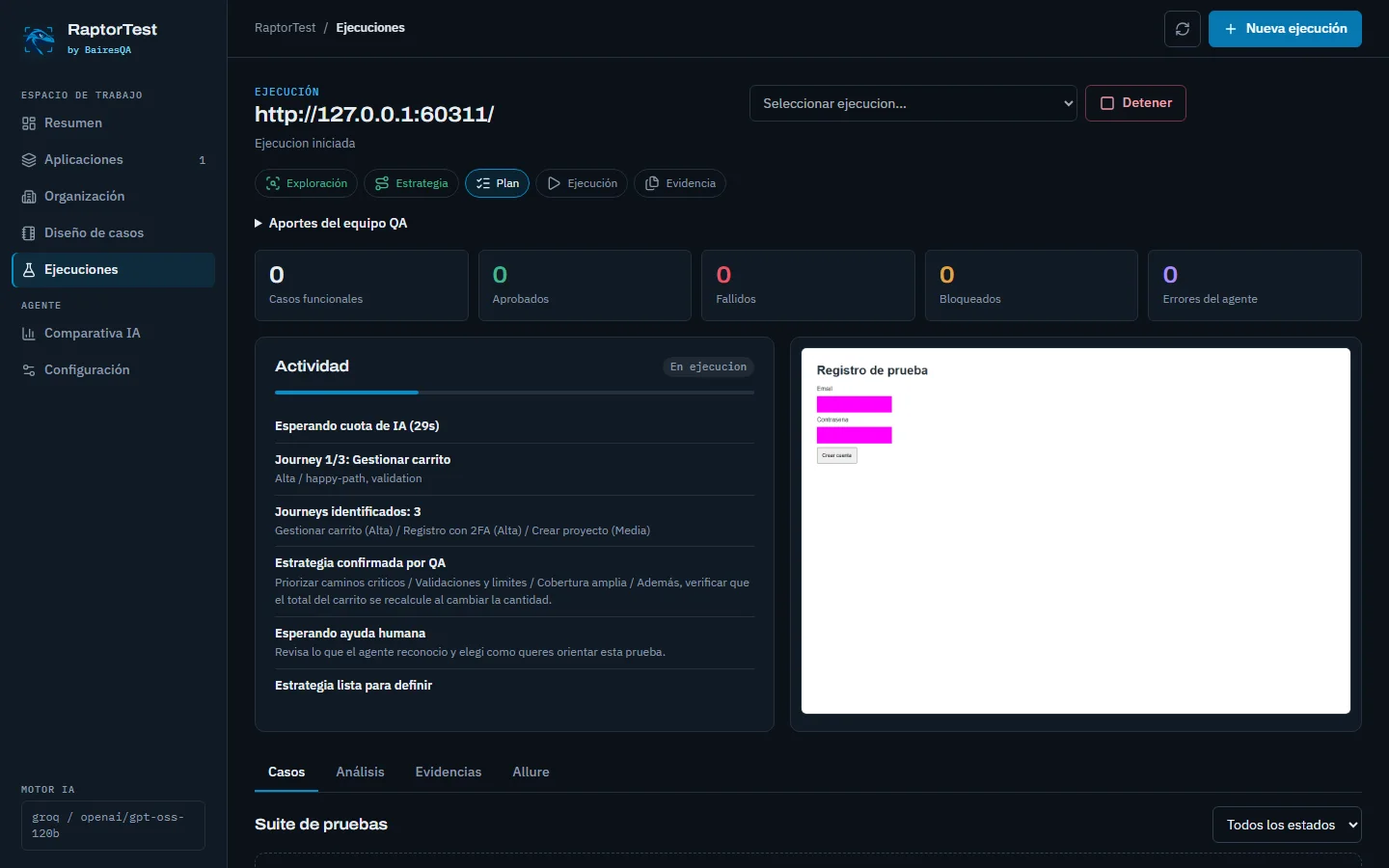Open the Seleccionar ejecucion dropdown
Image resolution: width=1389 pixels, height=868 pixels.
(913, 103)
